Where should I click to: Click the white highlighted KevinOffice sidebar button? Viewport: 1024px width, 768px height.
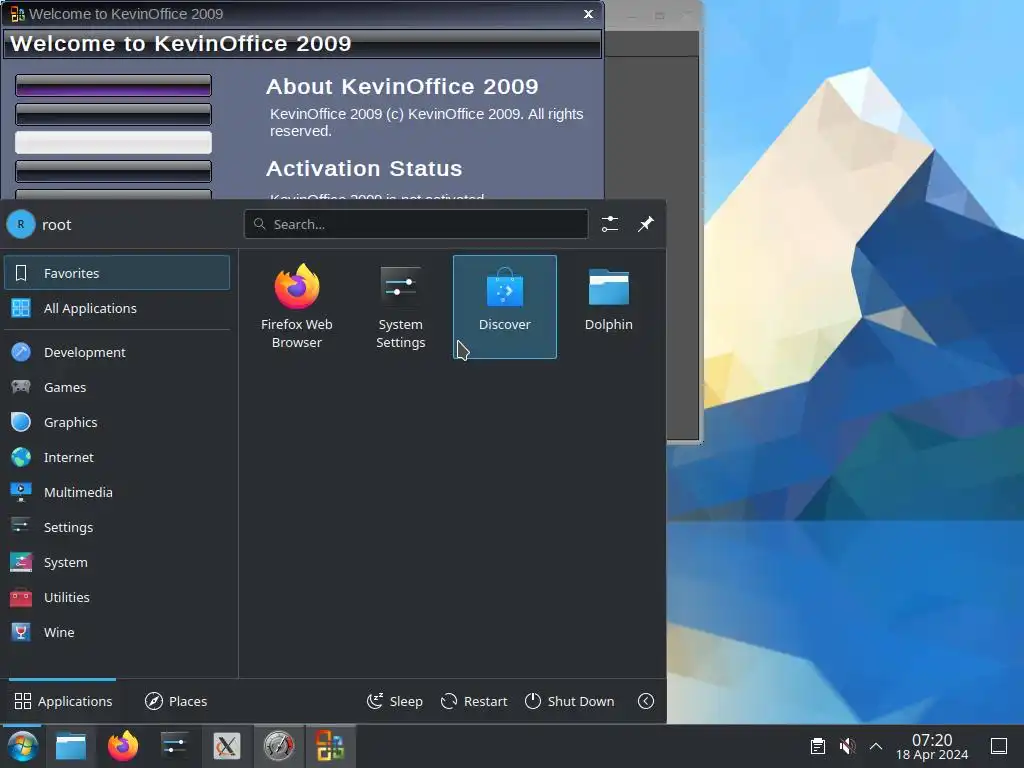tap(114, 142)
